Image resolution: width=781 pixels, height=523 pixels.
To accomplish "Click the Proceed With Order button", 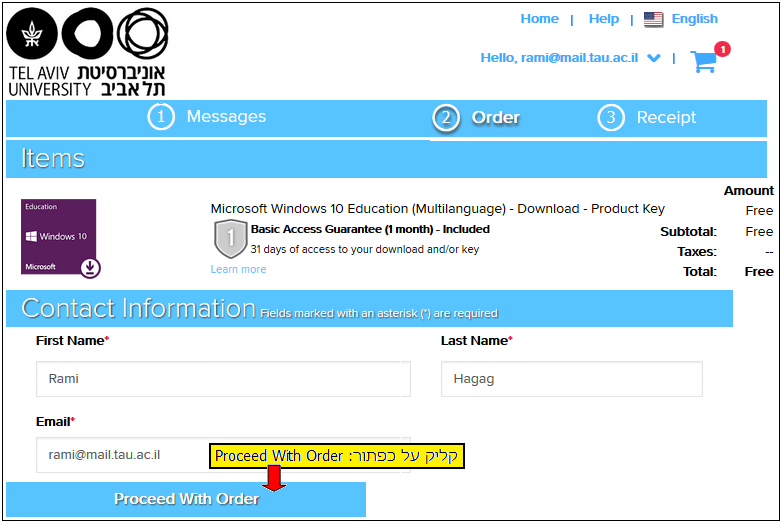I will tap(186, 499).
